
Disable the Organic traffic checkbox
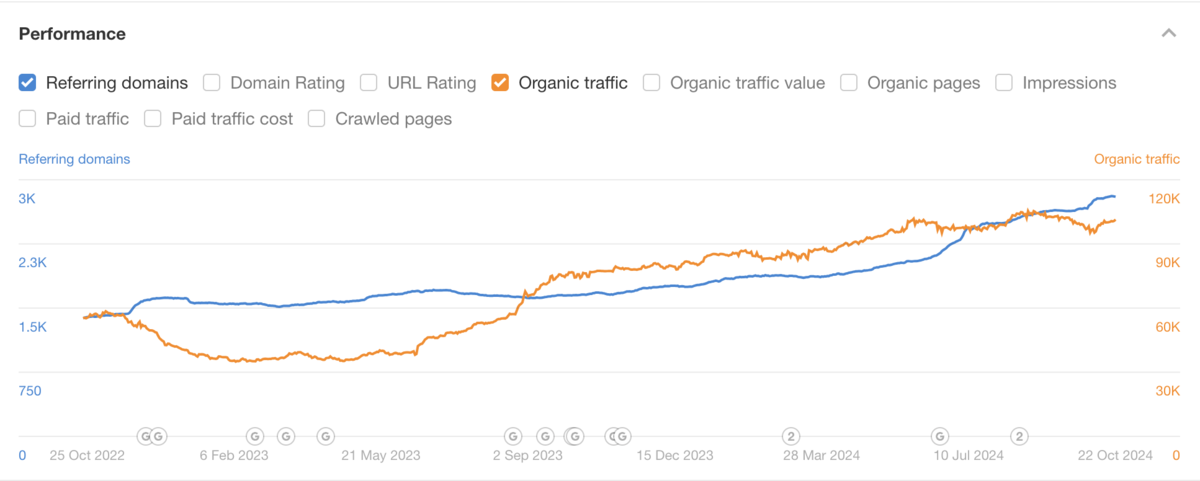500,83
